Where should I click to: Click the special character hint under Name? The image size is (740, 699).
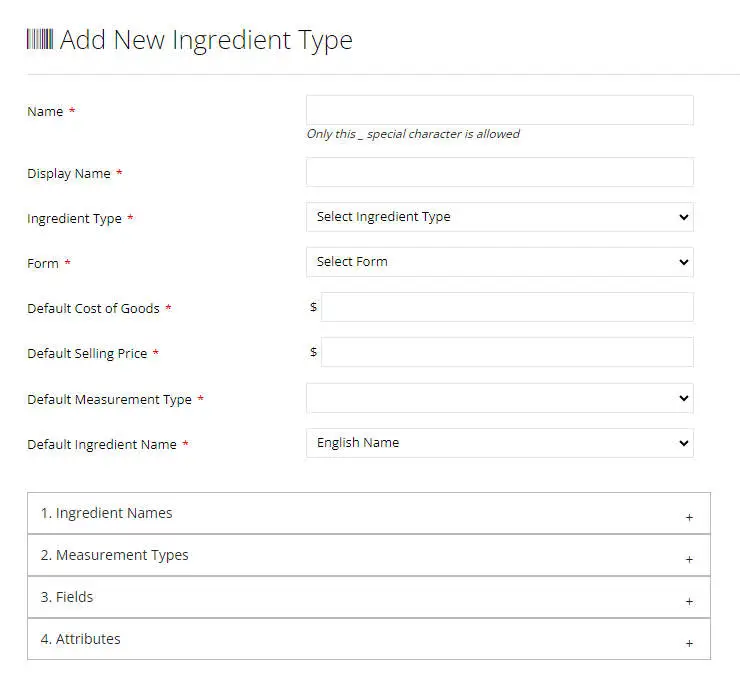(413, 134)
